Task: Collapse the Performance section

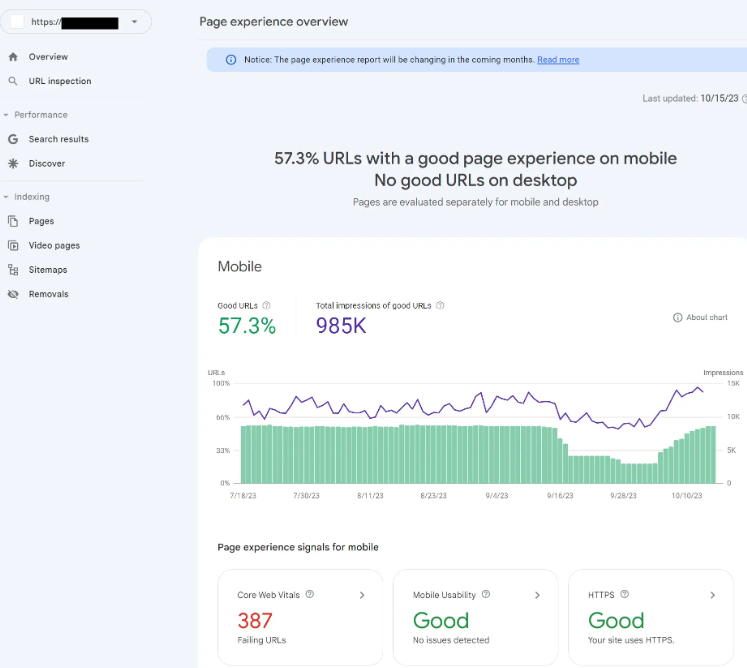Action: 6,115
